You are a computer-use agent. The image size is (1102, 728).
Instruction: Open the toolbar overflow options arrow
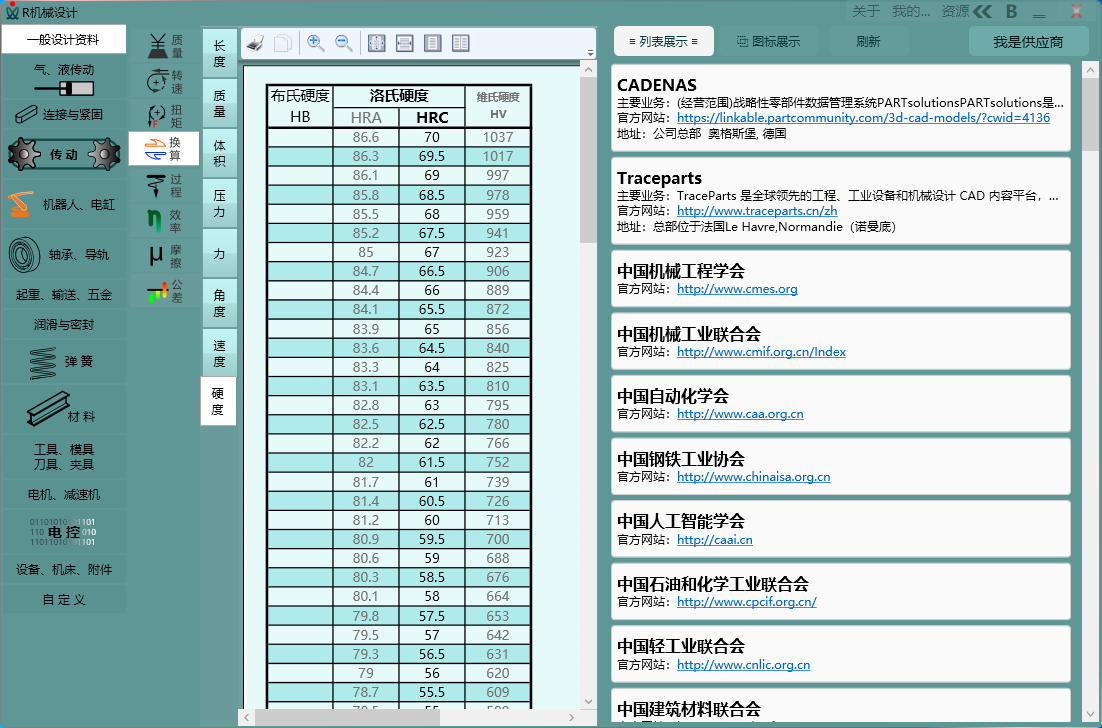click(x=590, y=53)
